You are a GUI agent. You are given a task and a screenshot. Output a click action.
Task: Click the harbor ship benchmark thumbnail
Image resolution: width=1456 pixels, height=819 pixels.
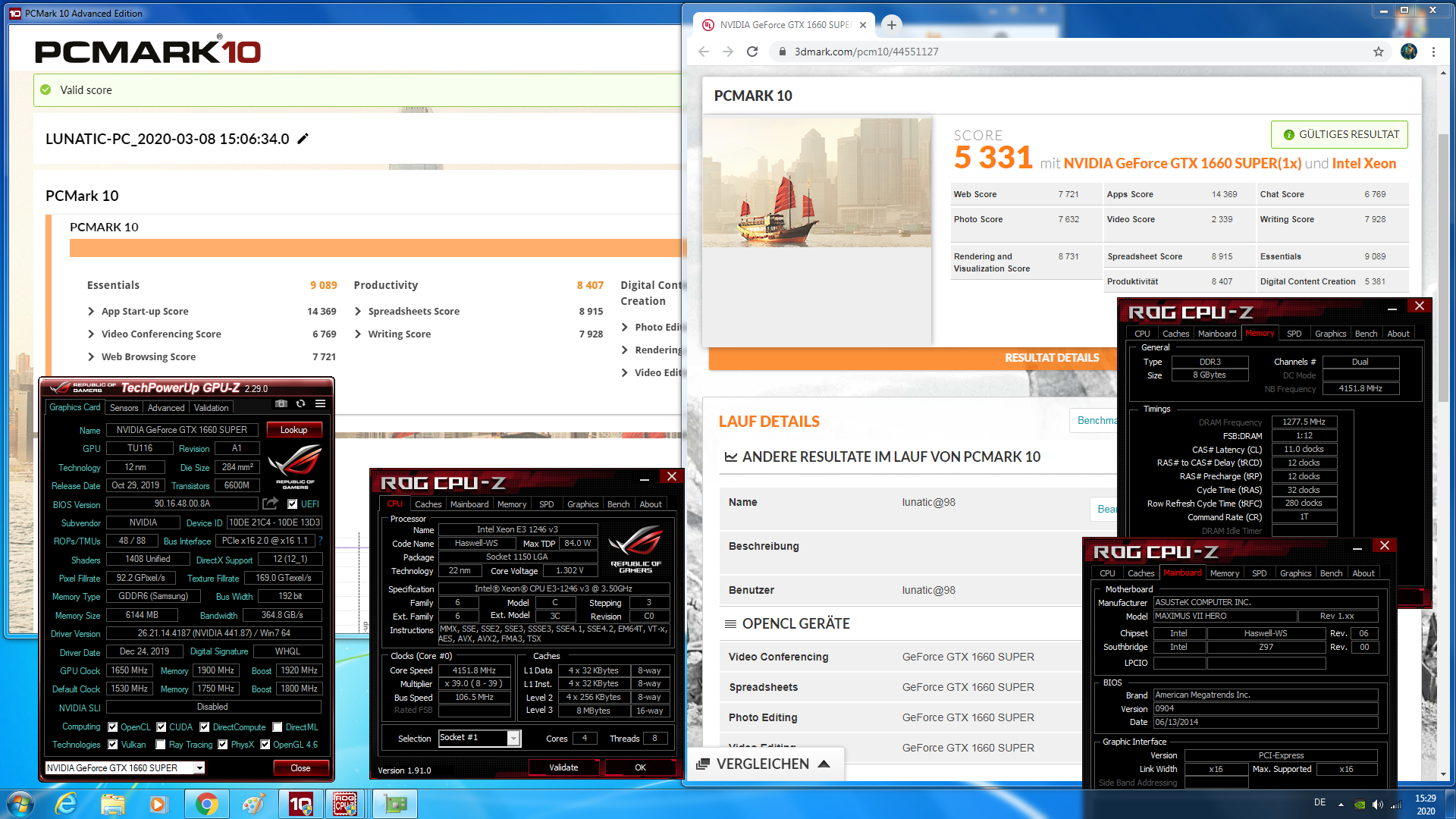[x=817, y=182]
